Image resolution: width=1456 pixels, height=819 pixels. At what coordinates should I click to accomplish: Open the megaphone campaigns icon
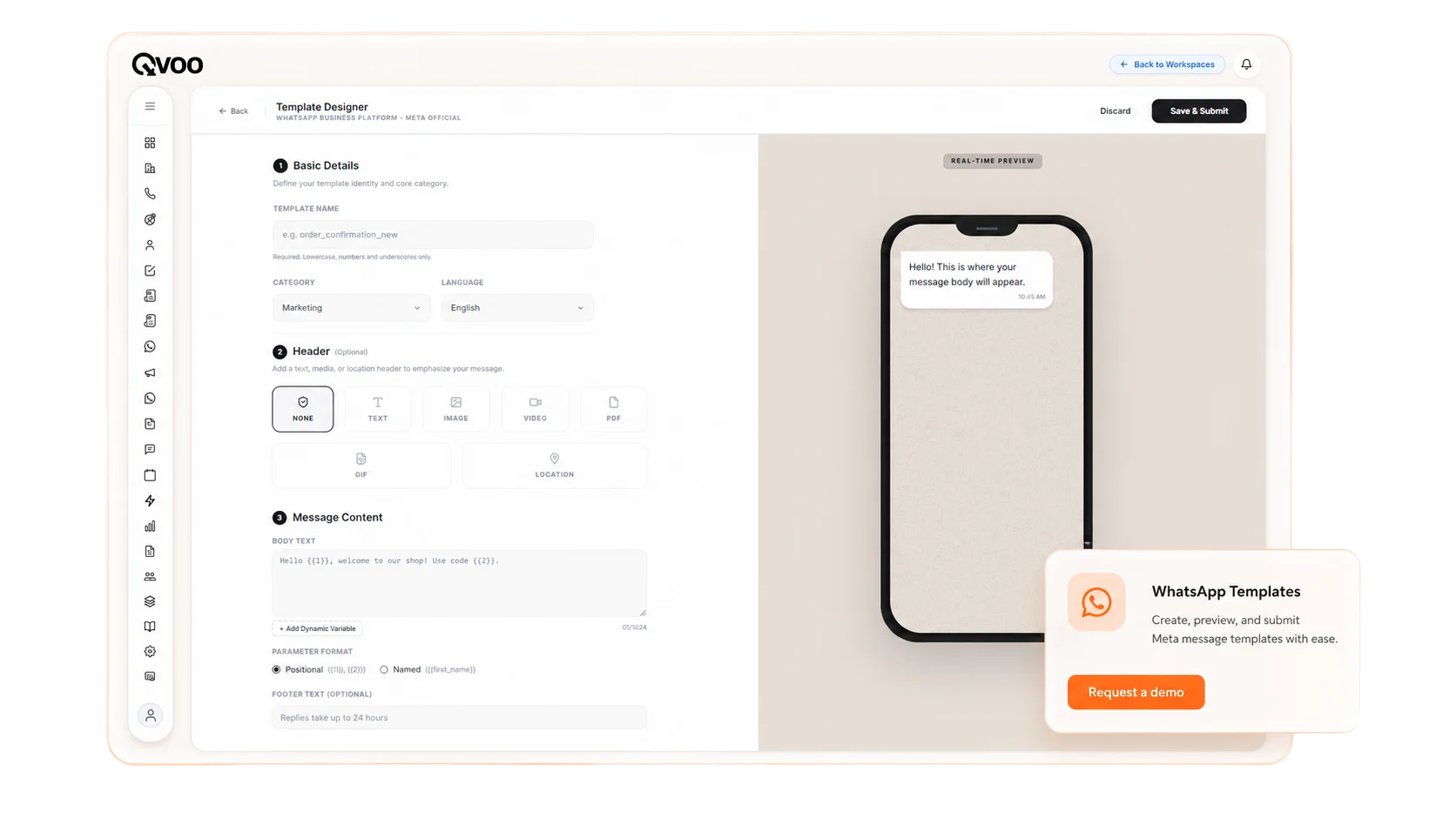(150, 373)
